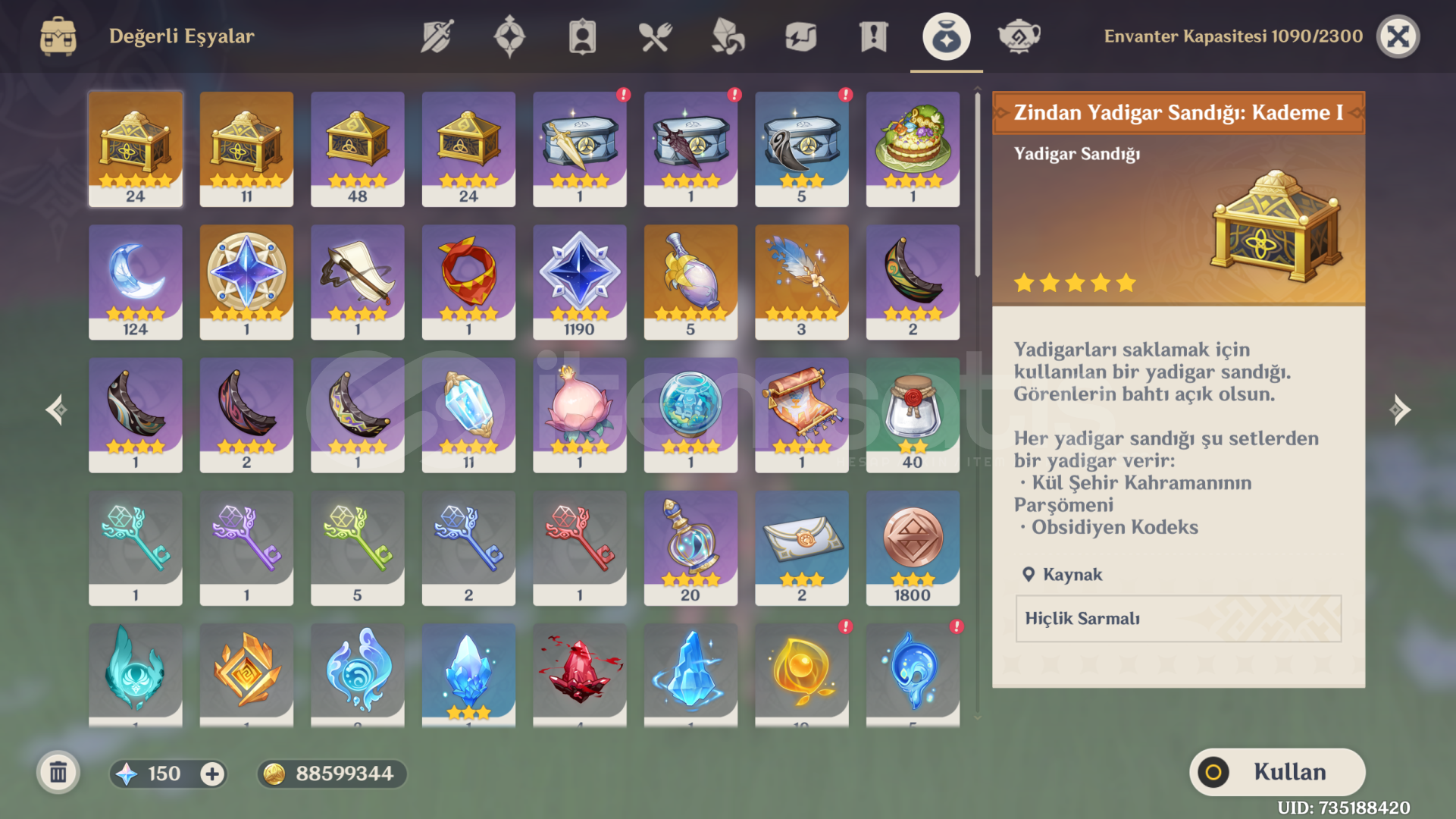Click the Kullan button

[1277, 772]
